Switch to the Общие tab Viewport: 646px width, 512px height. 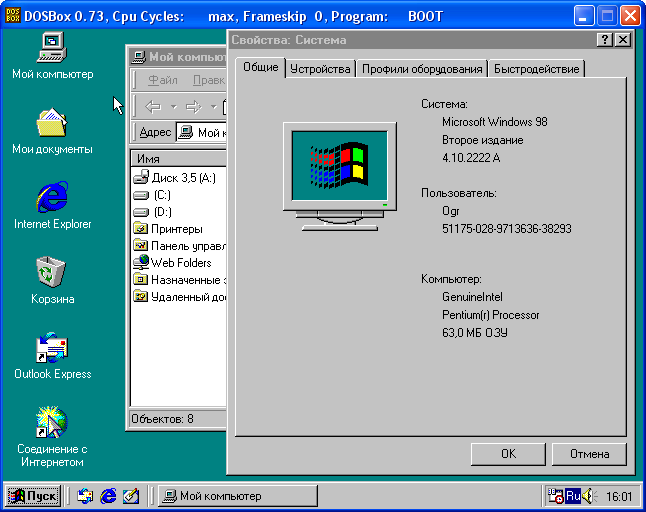[260, 67]
